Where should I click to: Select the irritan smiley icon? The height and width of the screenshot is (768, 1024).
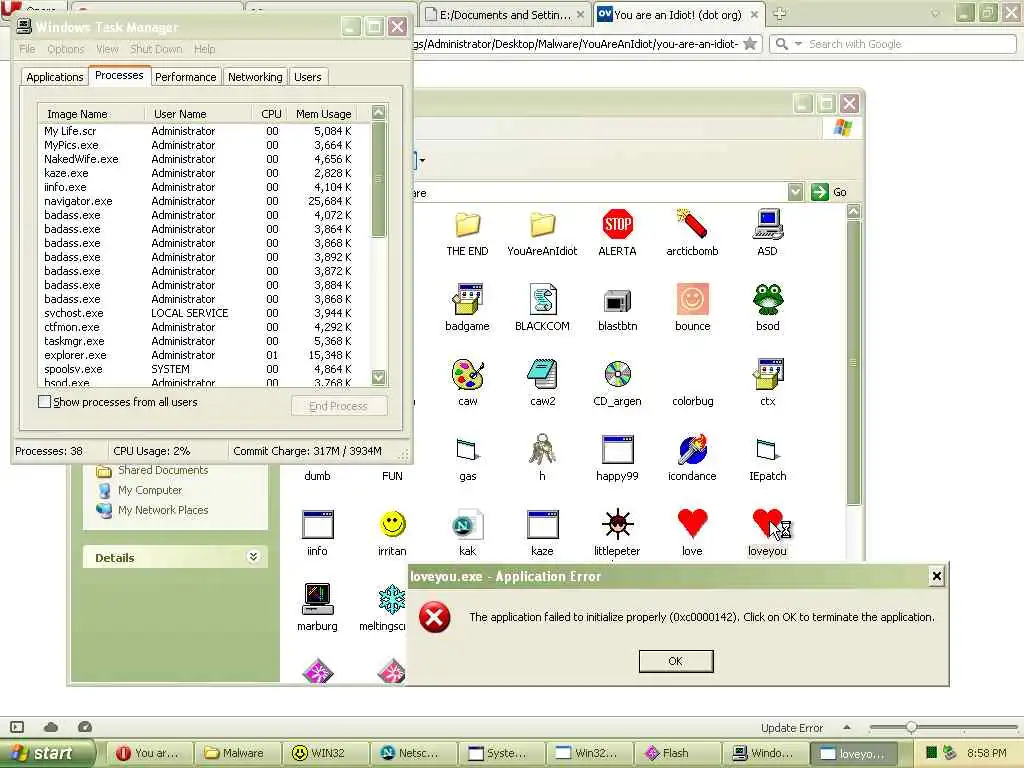(x=392, y=524)
